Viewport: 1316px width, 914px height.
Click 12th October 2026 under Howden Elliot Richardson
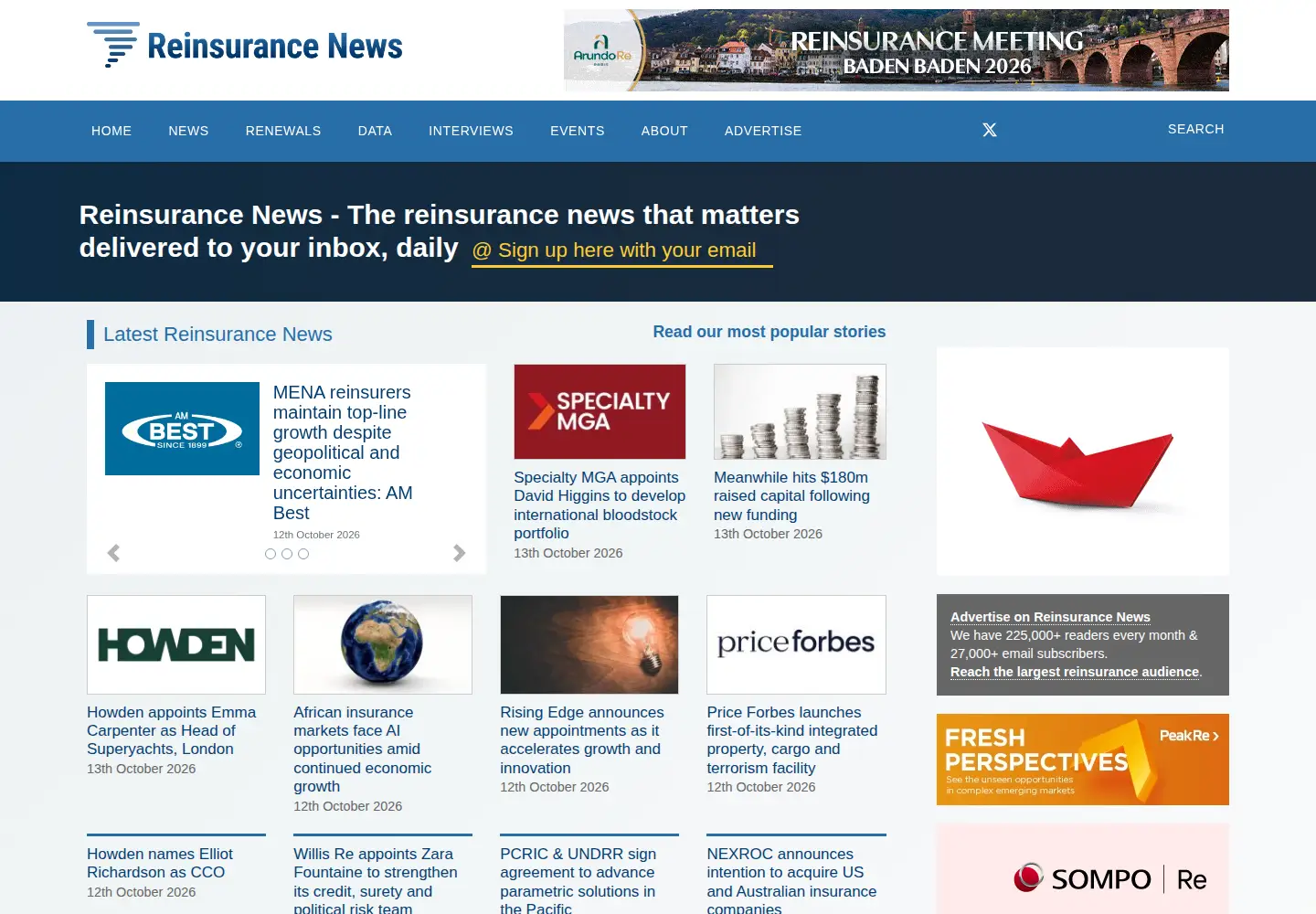(x=141, y=892)
